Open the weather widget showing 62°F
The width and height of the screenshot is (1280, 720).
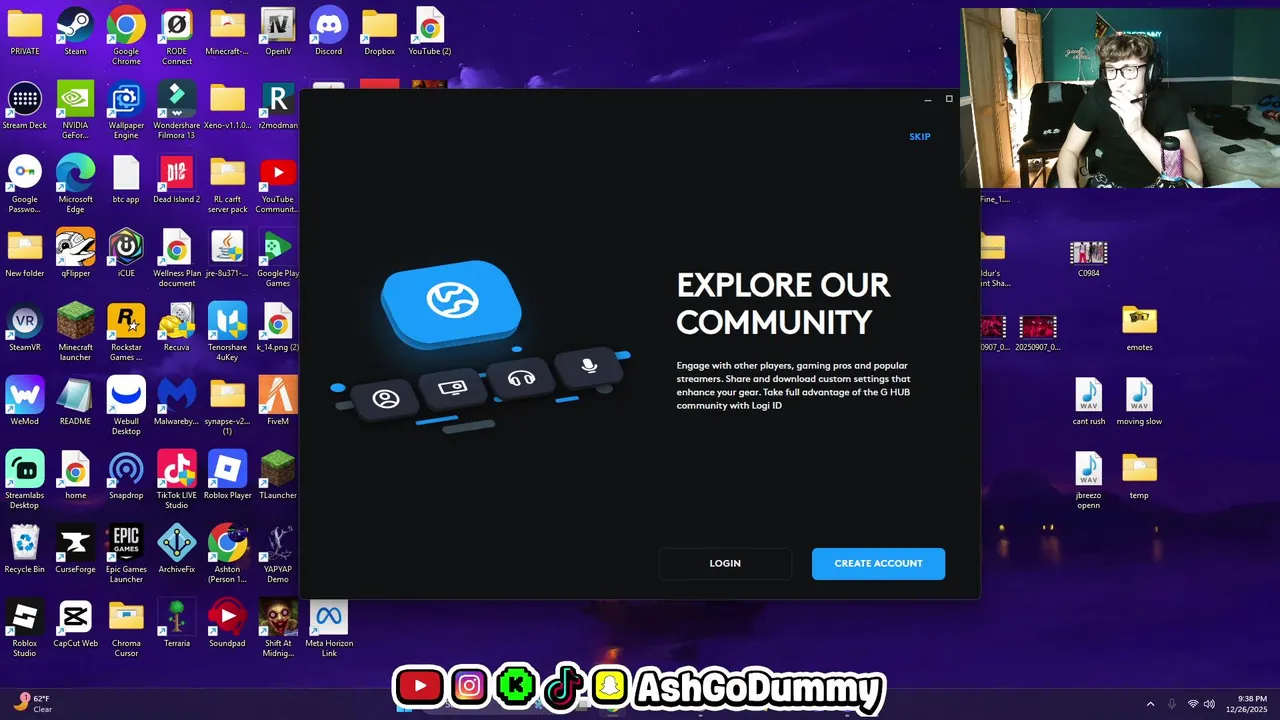pos(32,703)
